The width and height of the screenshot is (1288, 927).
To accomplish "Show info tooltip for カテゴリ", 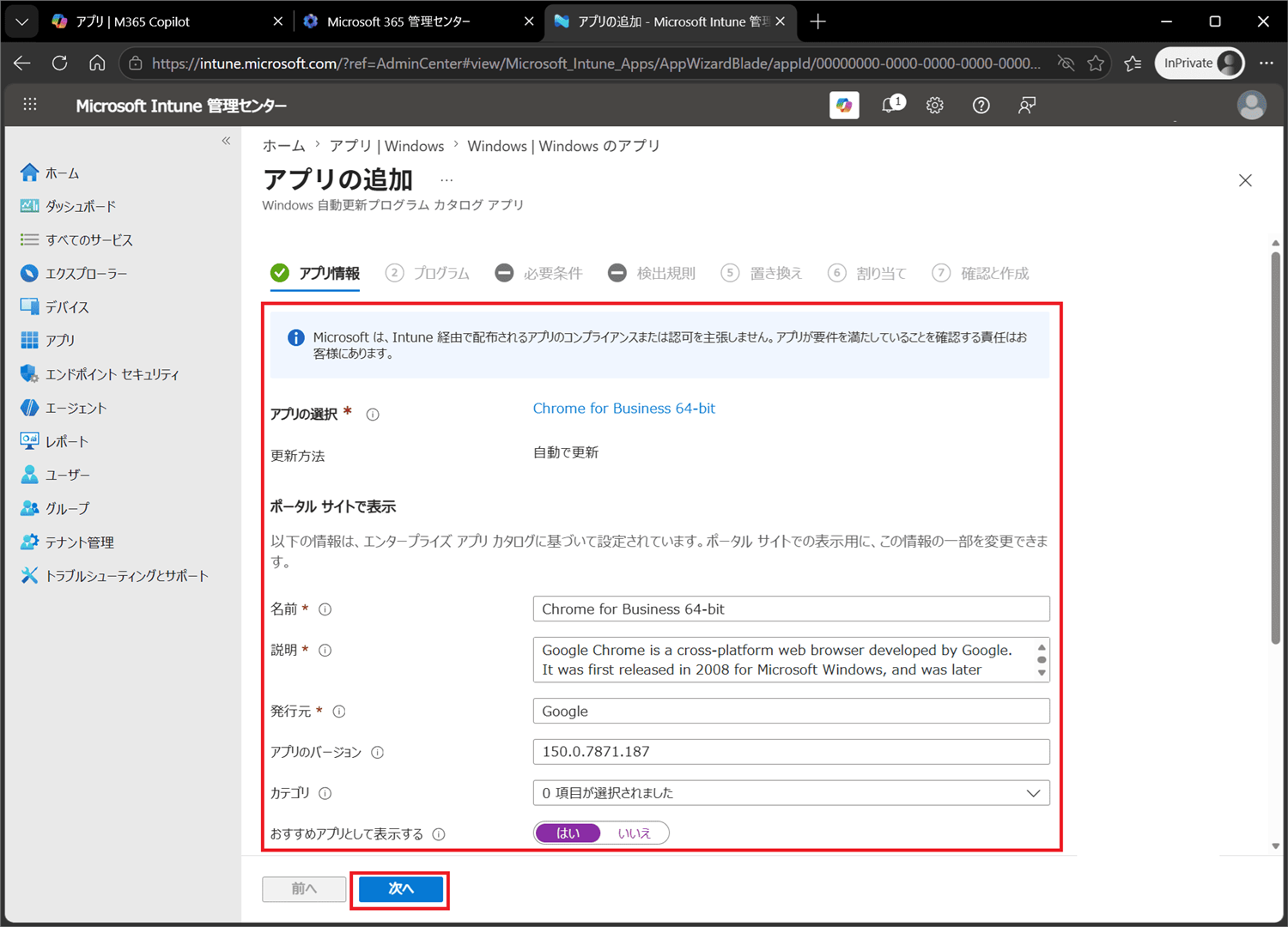I will point(325,794).
